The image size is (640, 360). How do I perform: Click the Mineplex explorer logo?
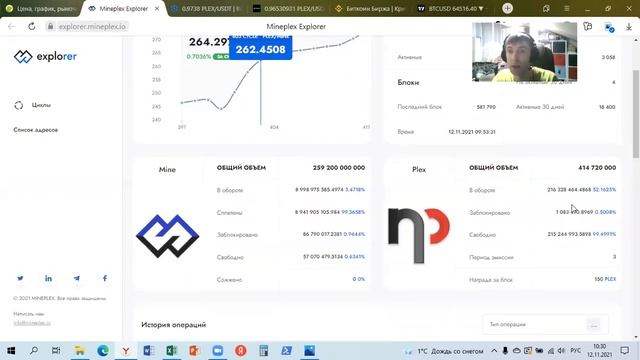(45, 56)
